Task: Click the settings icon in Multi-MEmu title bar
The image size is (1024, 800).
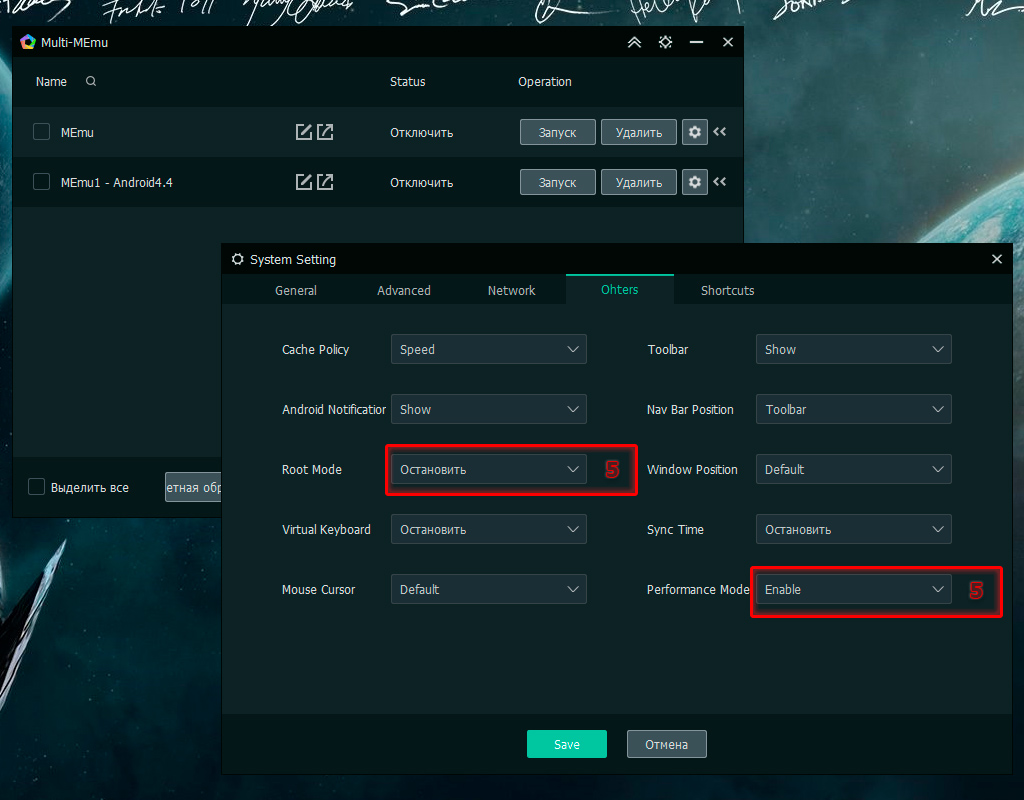Action: 665,42
